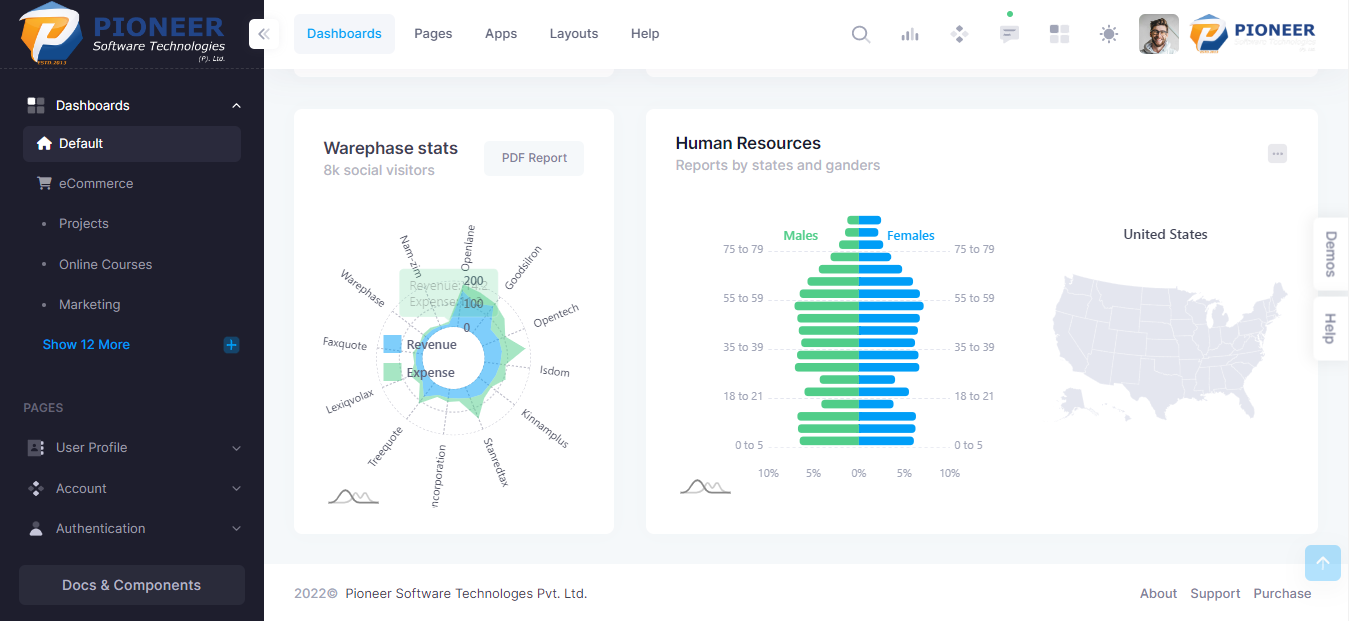
Task: Open the Layouts top menu
Action: 574,34
